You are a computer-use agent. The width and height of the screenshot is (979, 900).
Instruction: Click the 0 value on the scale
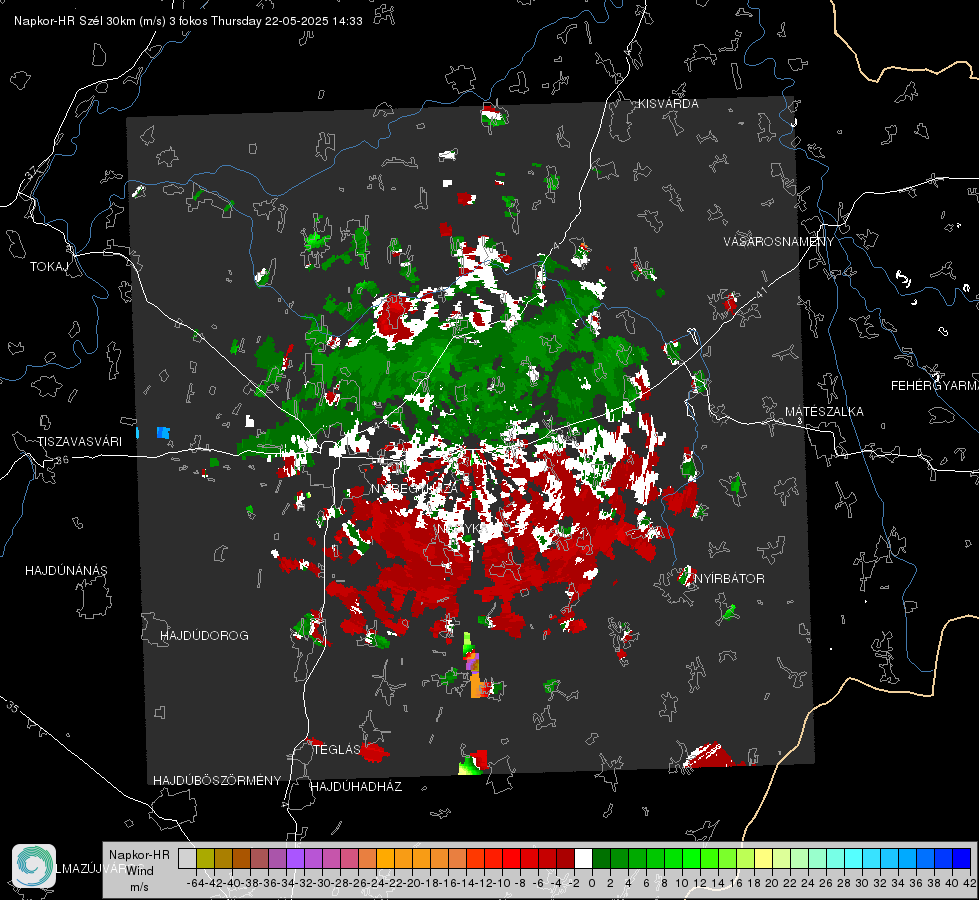pyautogui.click(x=592, y=883)
